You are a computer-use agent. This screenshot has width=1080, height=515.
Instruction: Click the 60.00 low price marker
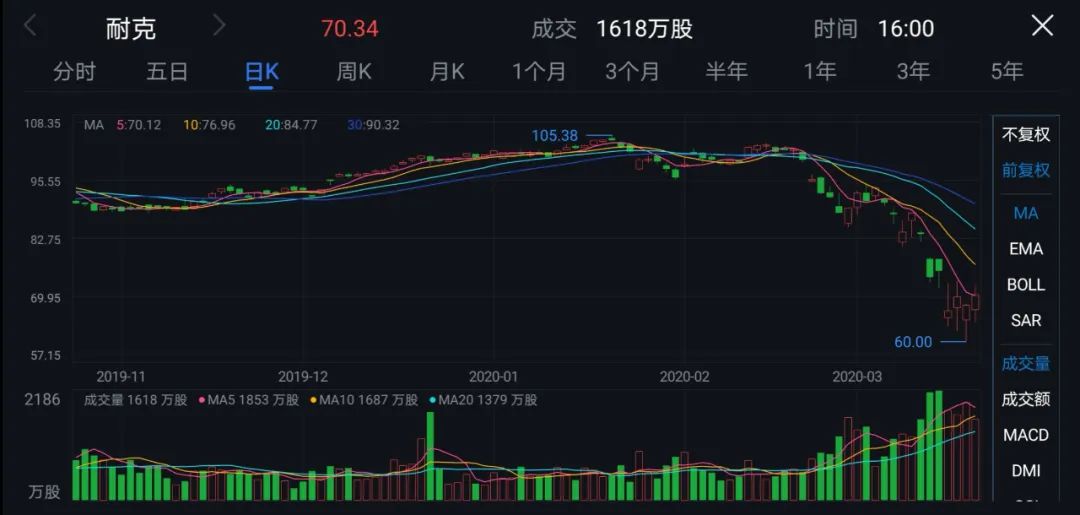(913, 341)
